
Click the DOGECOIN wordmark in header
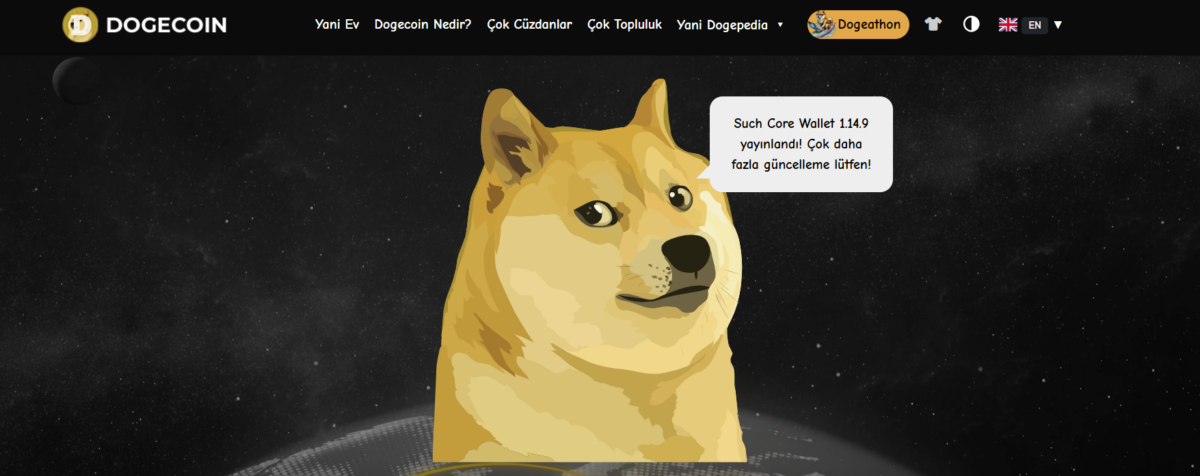(166, 25)
